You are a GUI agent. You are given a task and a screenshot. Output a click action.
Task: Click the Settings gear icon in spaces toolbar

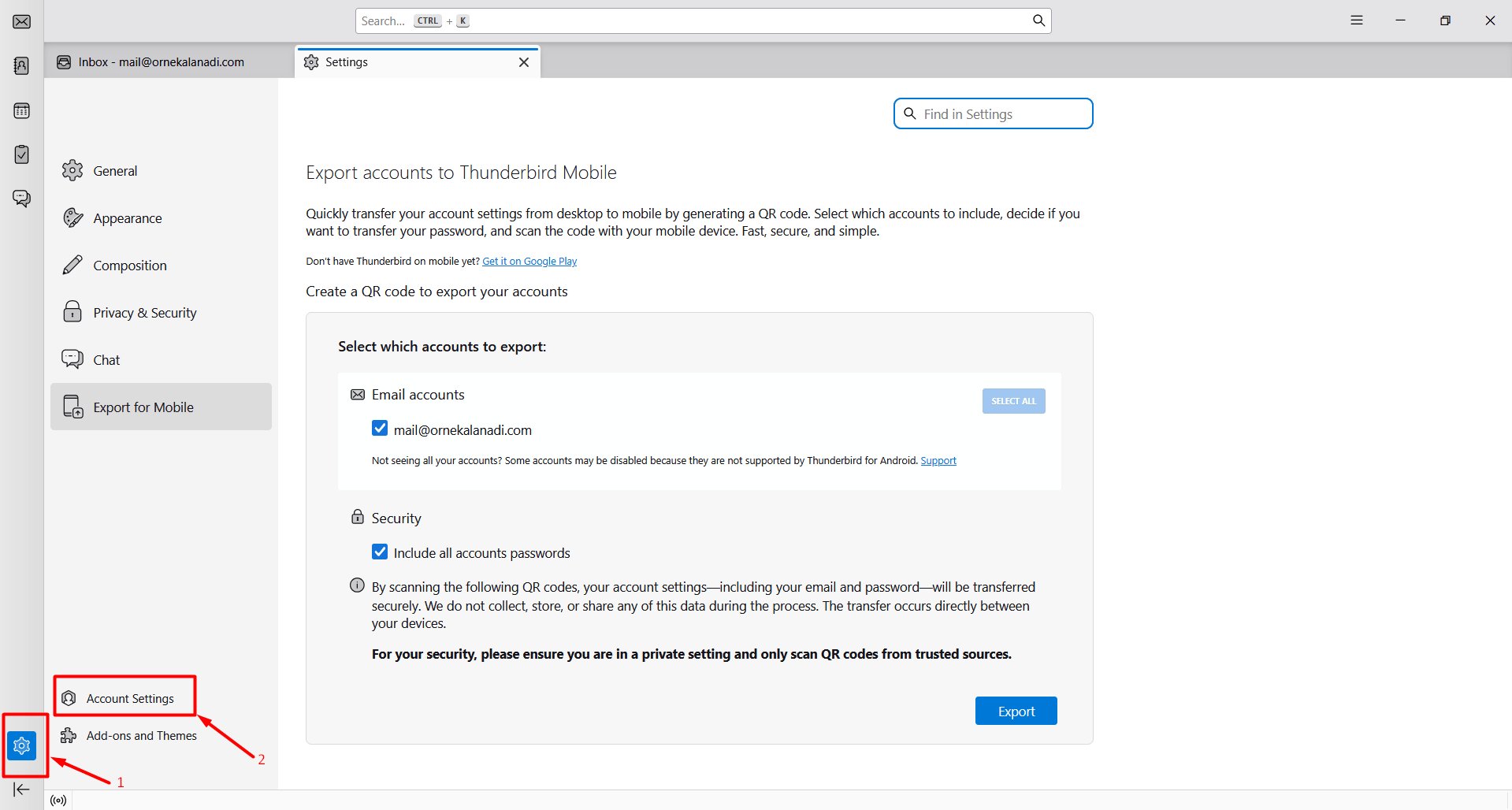[x=22, y=745]
